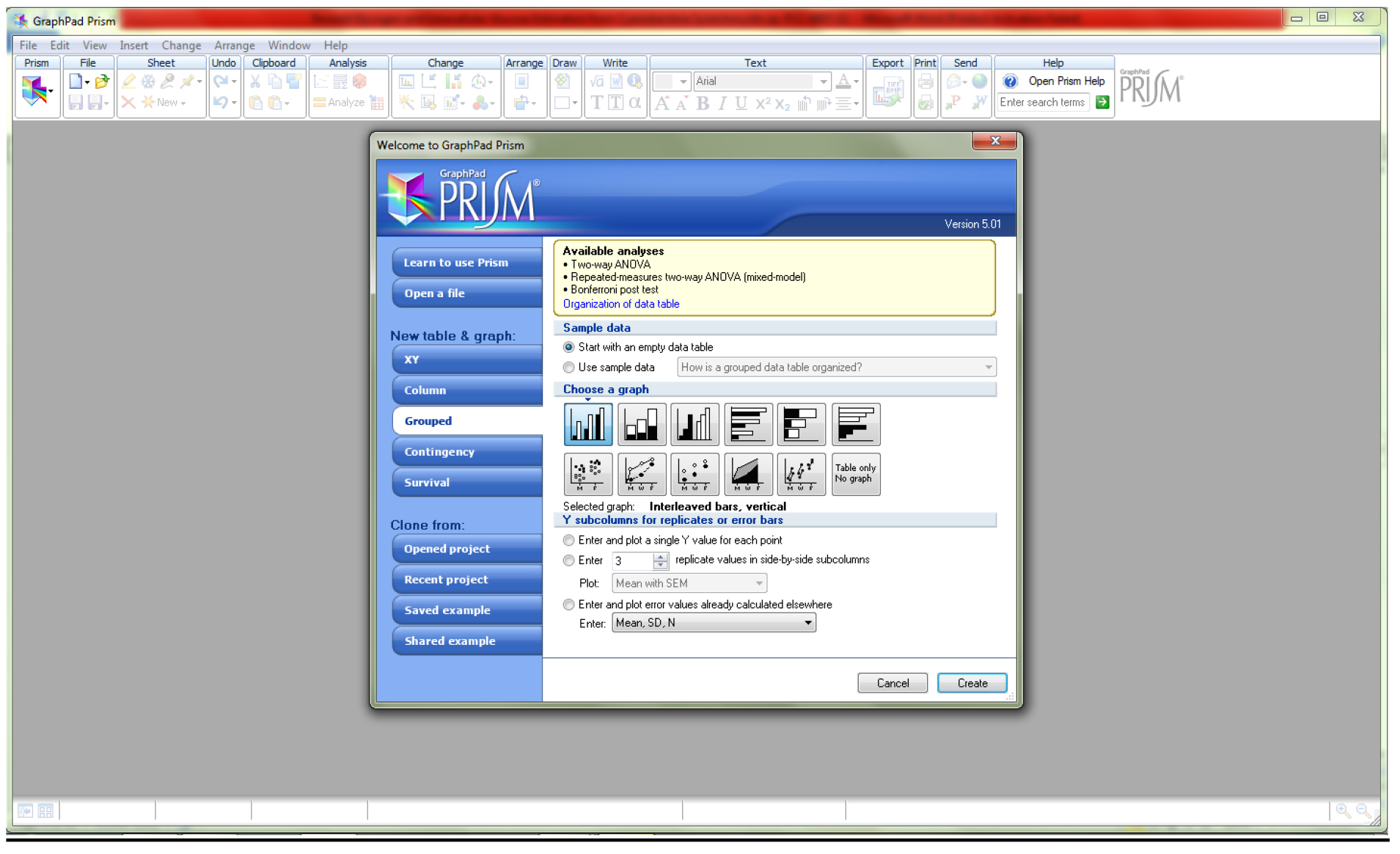Click Clone from Shared example

click(x=467, y=641)
